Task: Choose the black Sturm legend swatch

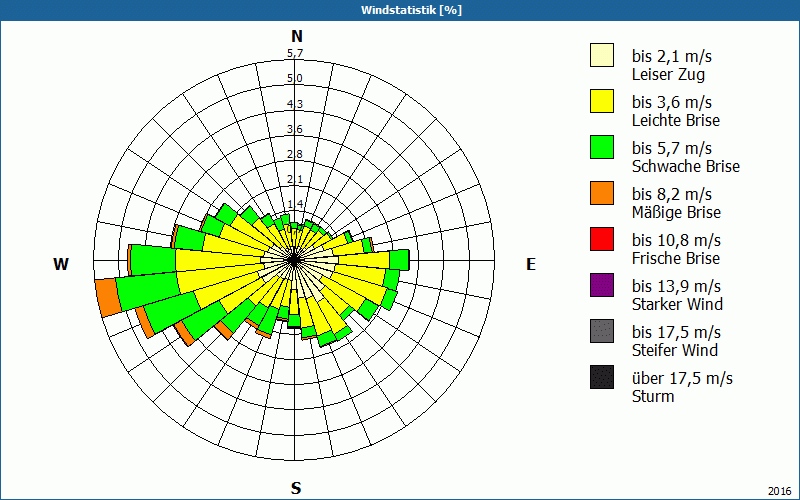Action: pyautogui.click(x=601, y=377)
